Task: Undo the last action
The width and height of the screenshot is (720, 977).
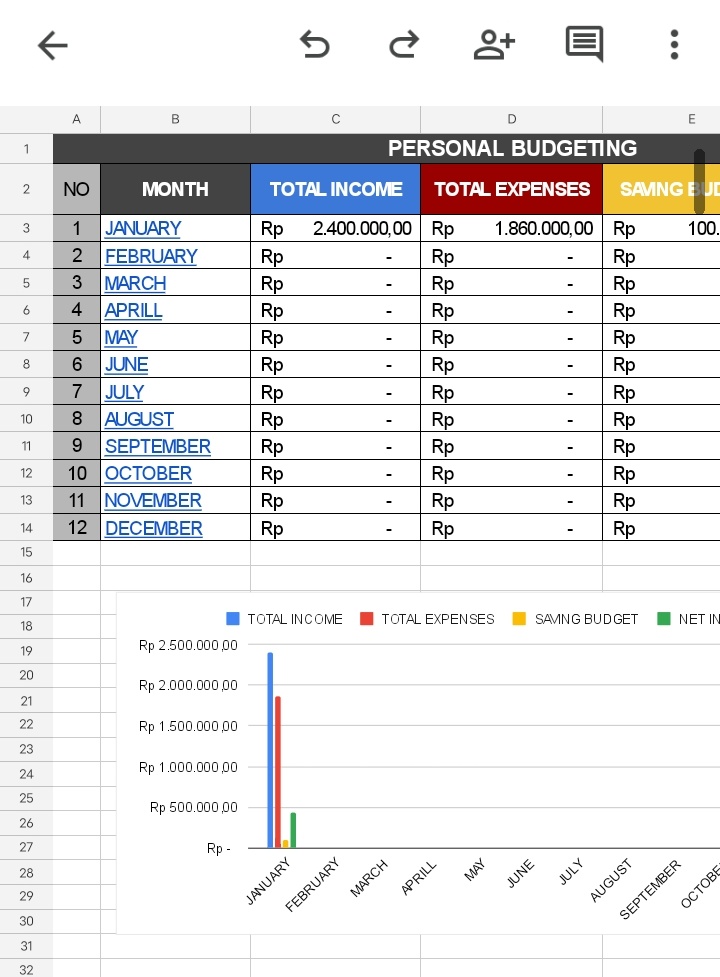Action: pyautogui.click(x=315, y=45)
